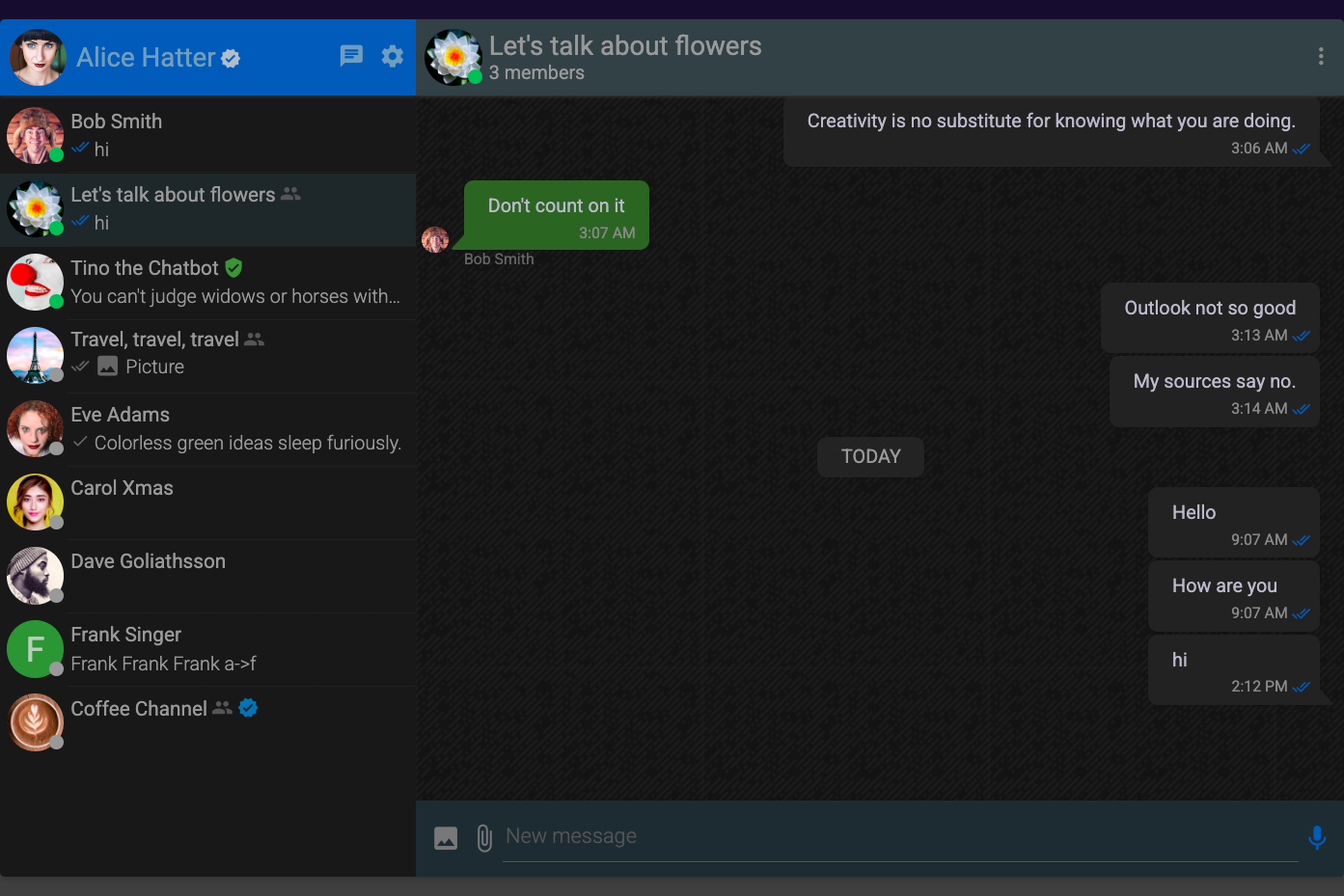Click the Bob Smith sender name label
The image size is (1344, 896).
pos(499,259)
